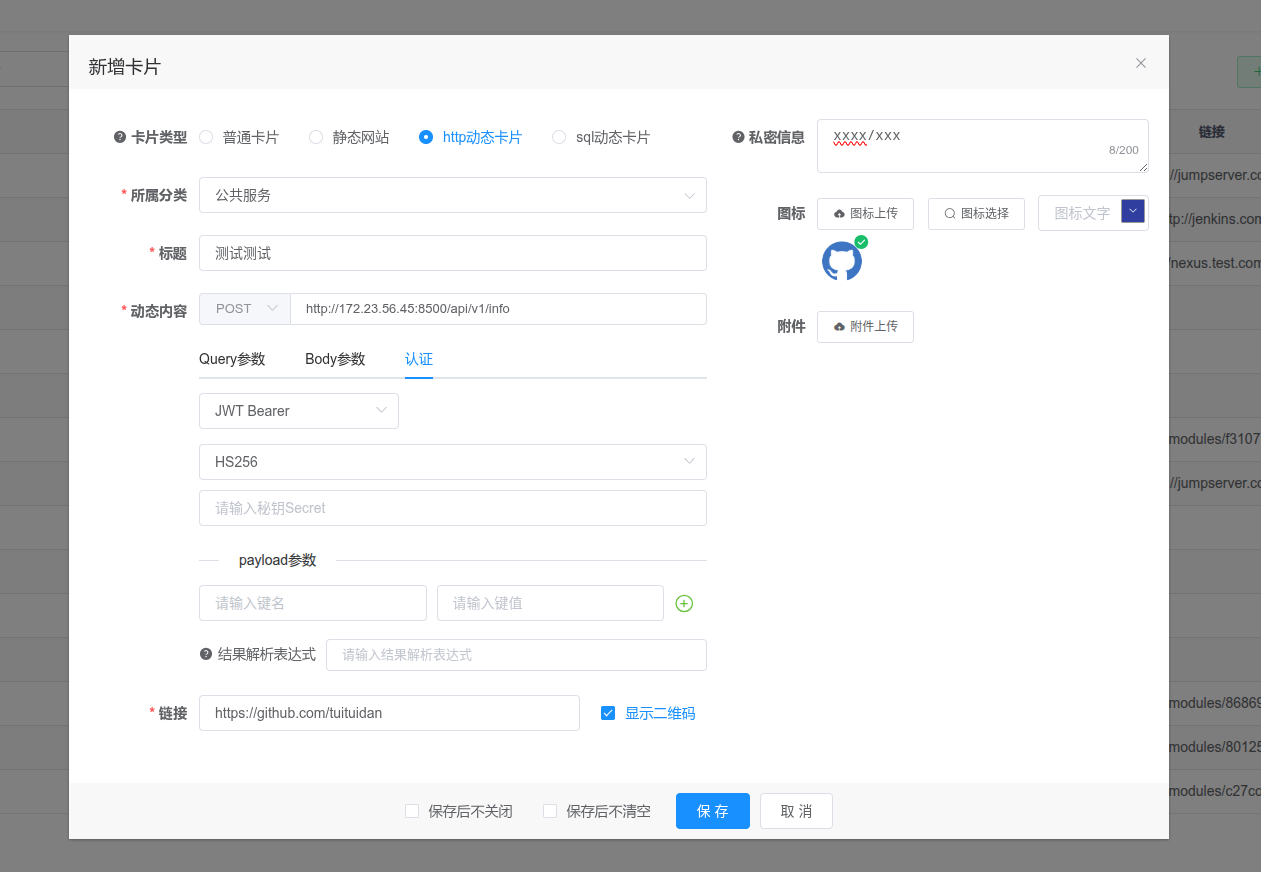Click the 附件上传 attachment upload button
Image resolution: width=1261 pixels, height=872 pixels.
tap(865, 326)
